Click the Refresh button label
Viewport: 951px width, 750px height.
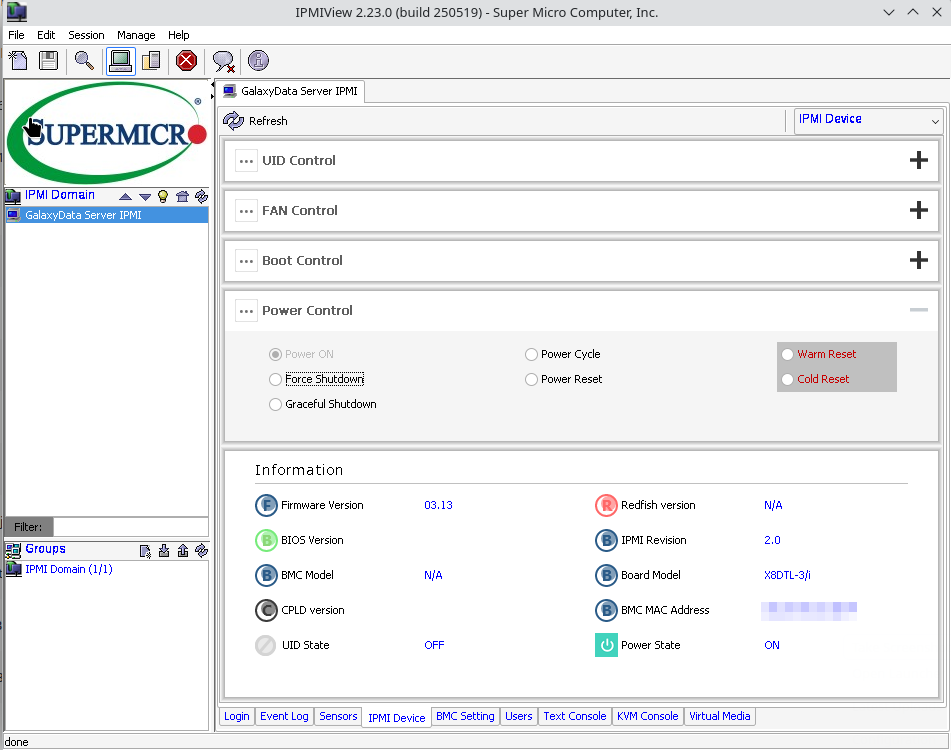point(268,121)
